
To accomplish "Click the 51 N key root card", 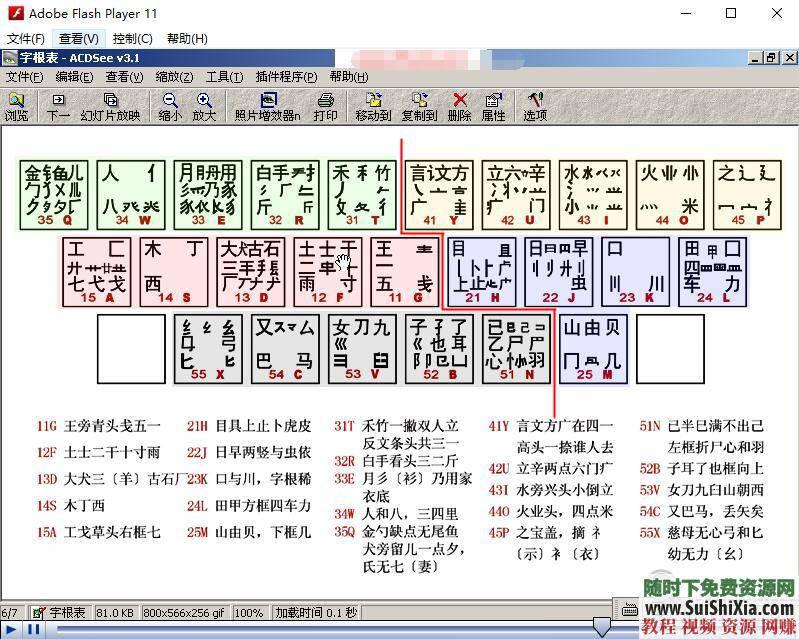I will click(516, 349).
